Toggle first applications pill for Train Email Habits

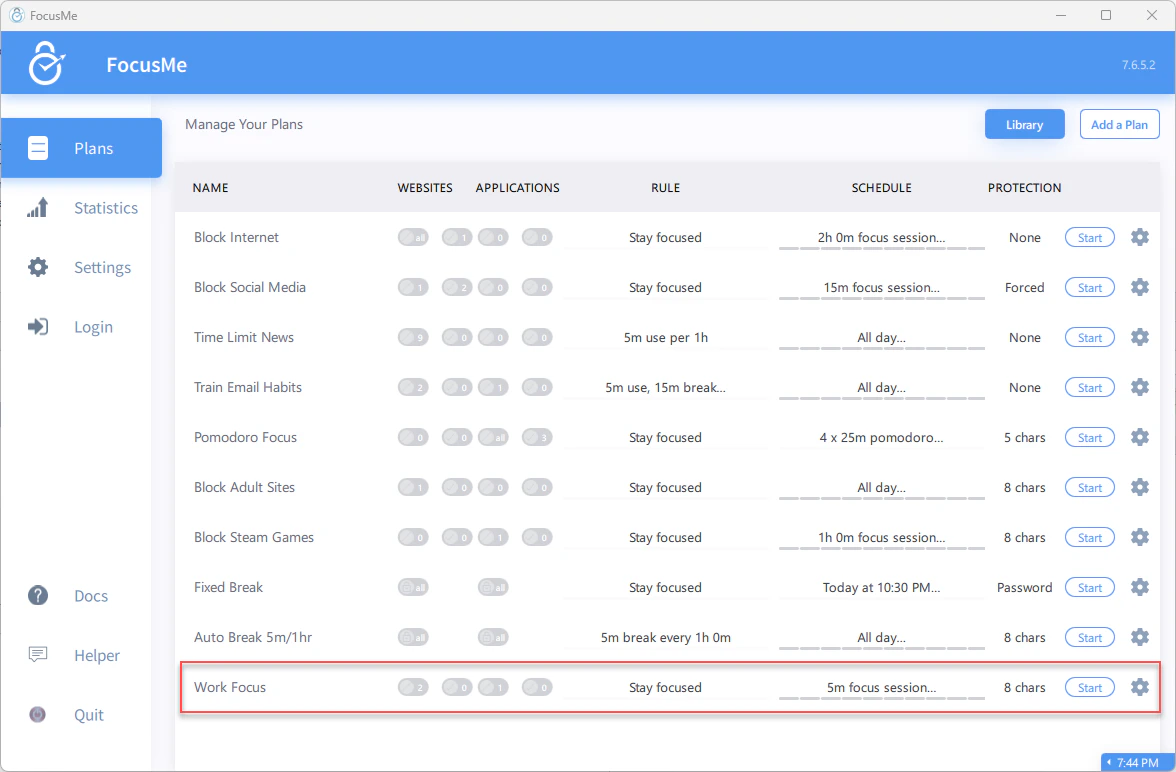pyautogui.click(x=493, y=387)
